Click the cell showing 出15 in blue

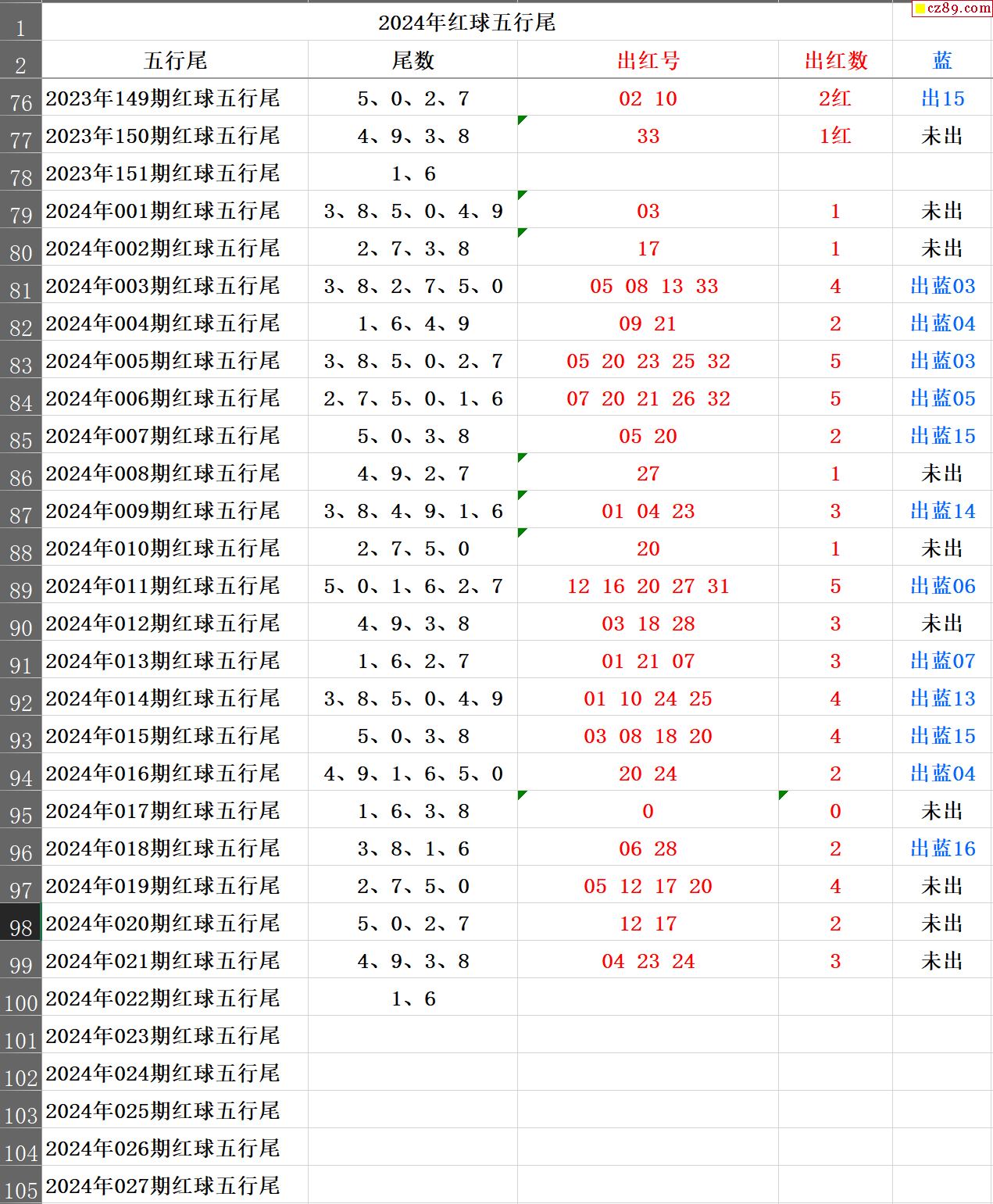coord(942,98)
